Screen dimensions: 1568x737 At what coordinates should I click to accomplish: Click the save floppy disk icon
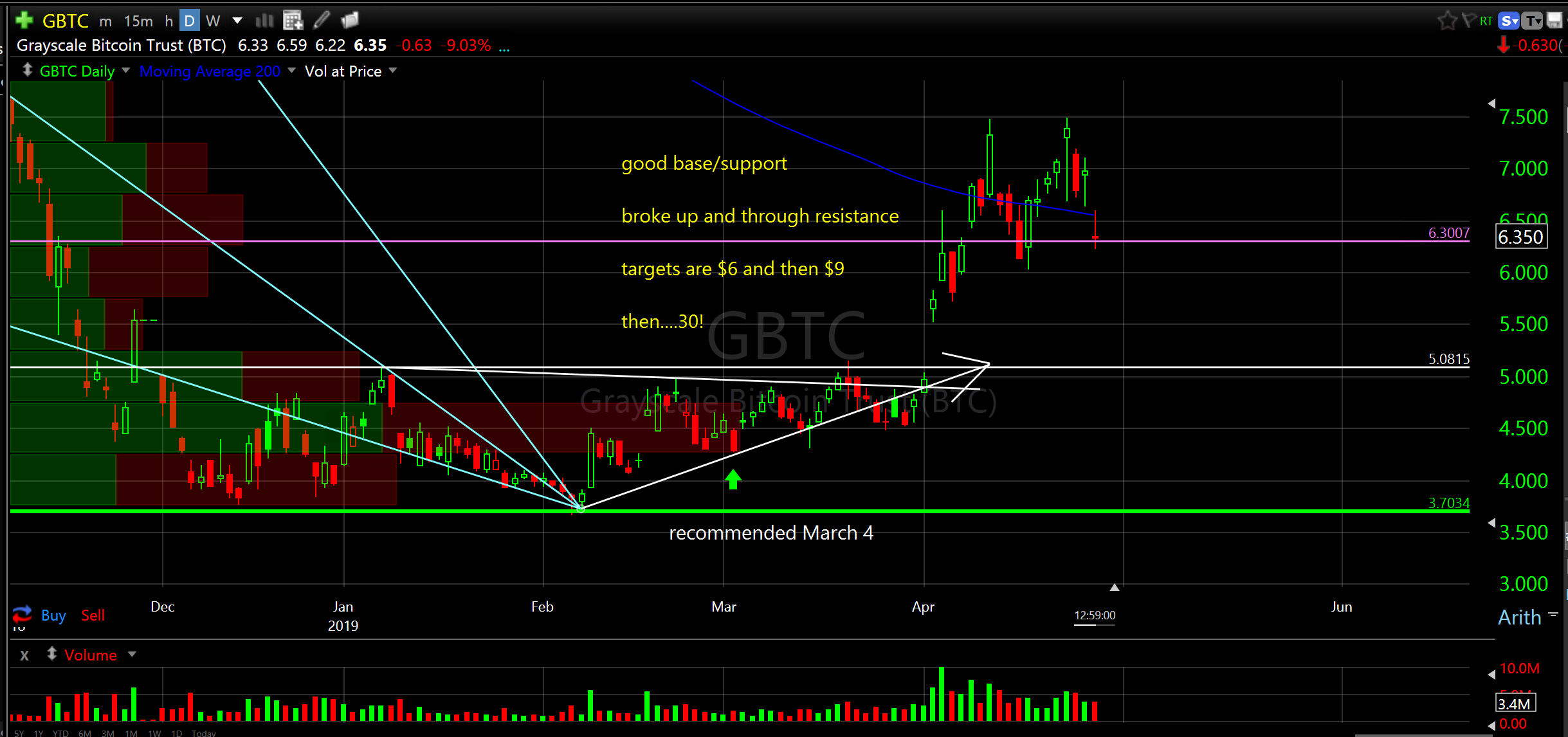(x=1554, y=21)
